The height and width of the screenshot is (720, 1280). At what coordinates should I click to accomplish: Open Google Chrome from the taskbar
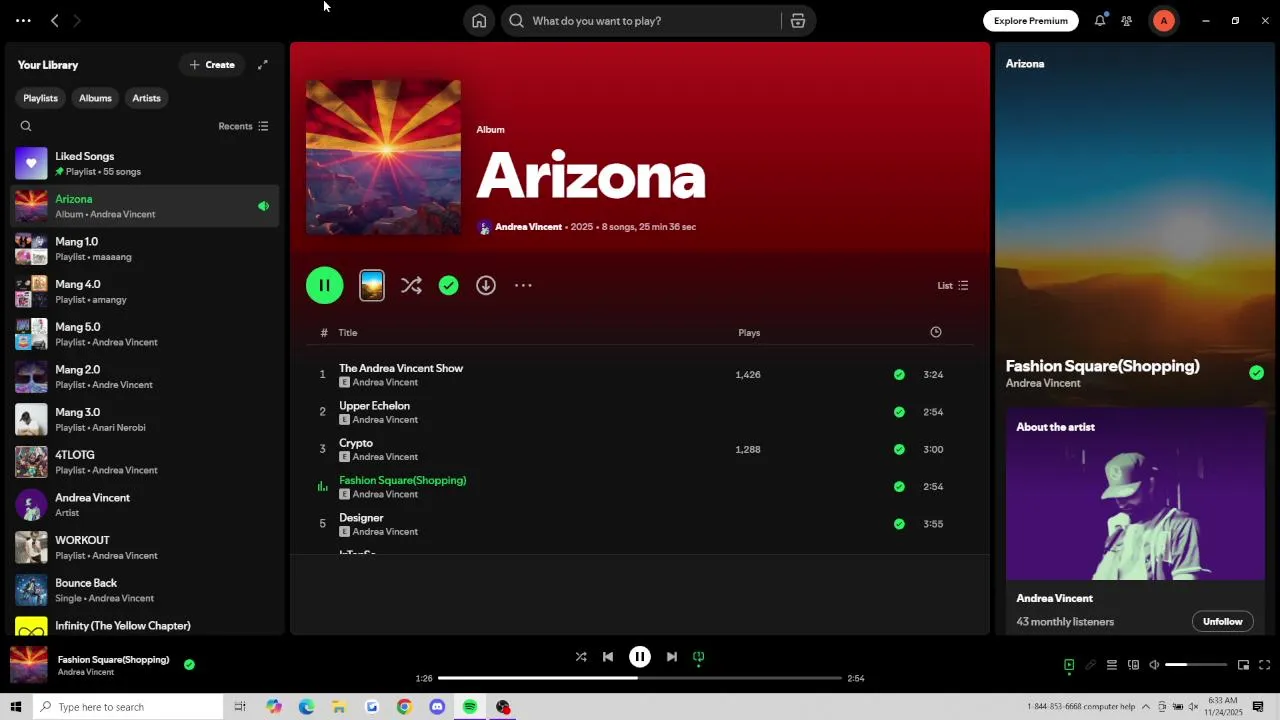[x=404, y=707]
